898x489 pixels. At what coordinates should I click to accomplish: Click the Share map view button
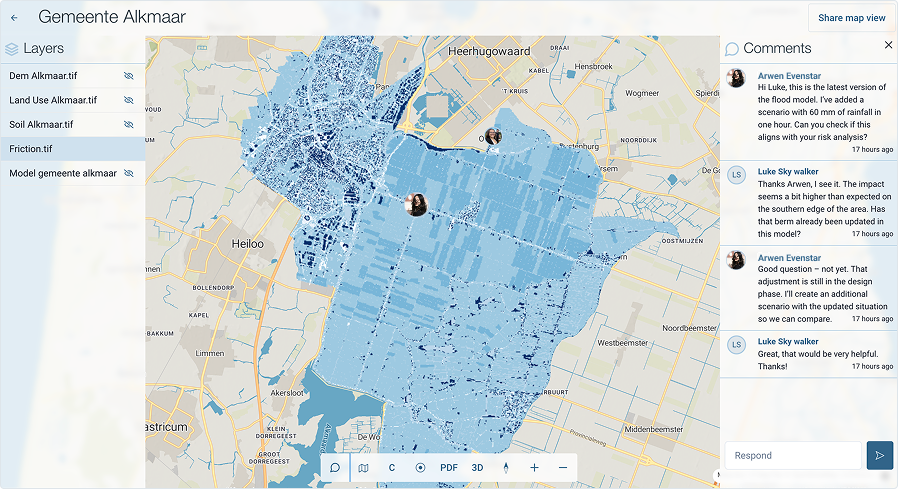[x=851, y=18]
